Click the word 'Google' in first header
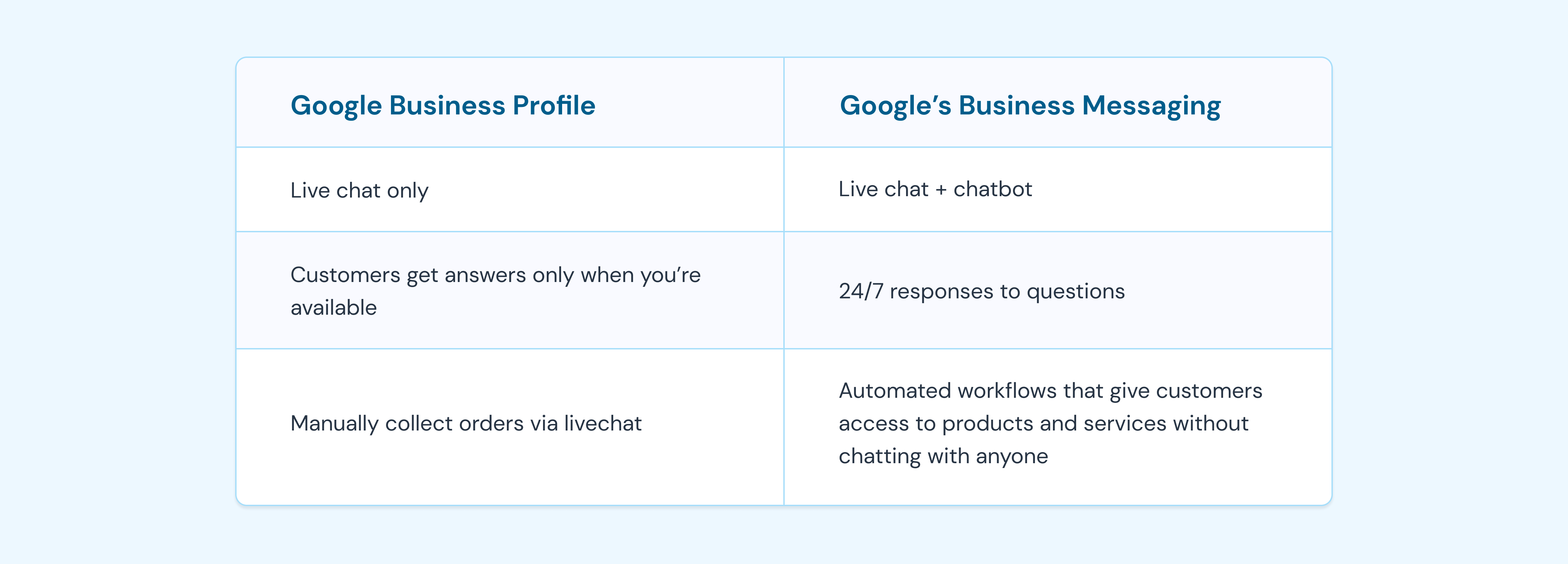The height and width of the screenshot is (564, 1568). (336, 106)
